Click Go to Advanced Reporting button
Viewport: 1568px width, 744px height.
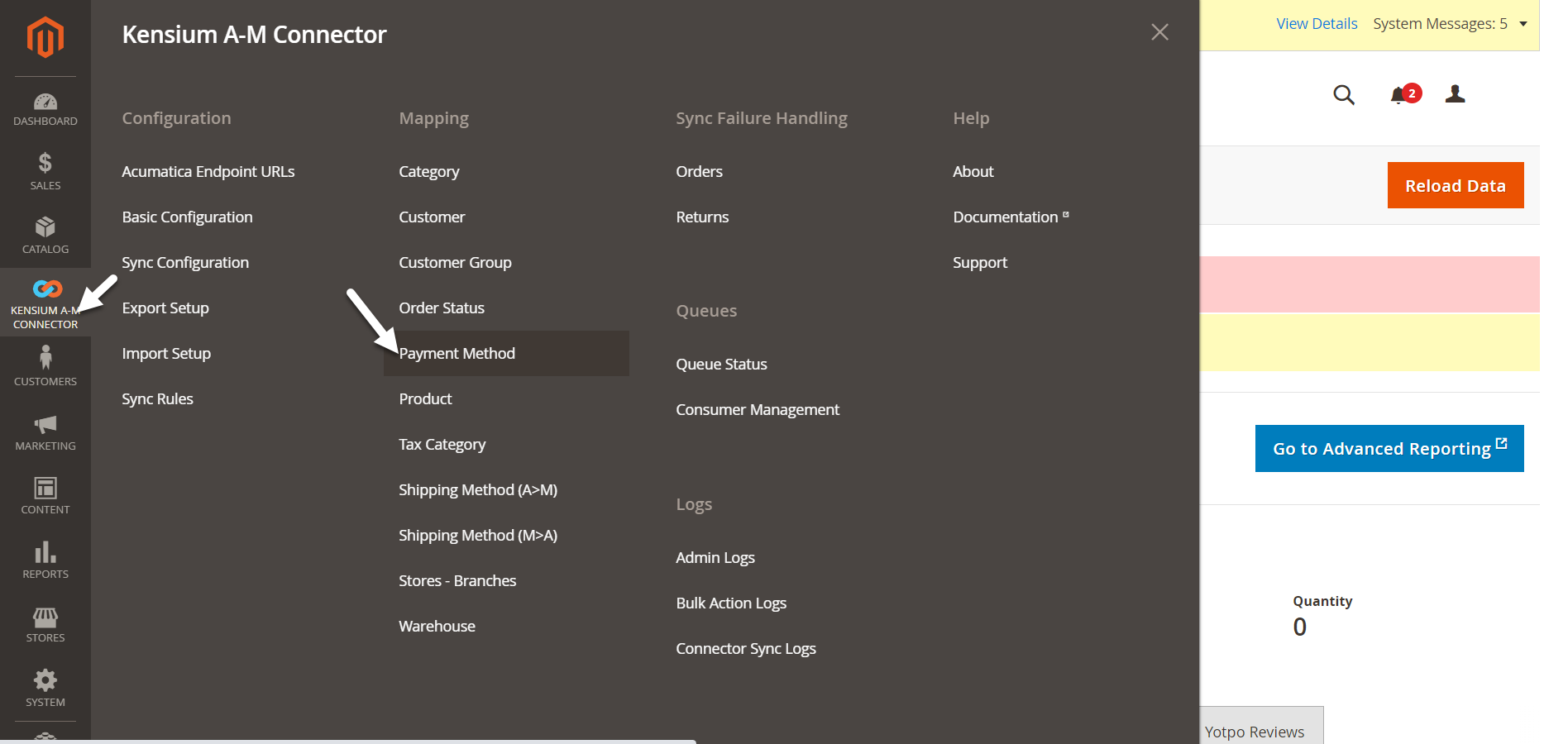point(1389,449)
